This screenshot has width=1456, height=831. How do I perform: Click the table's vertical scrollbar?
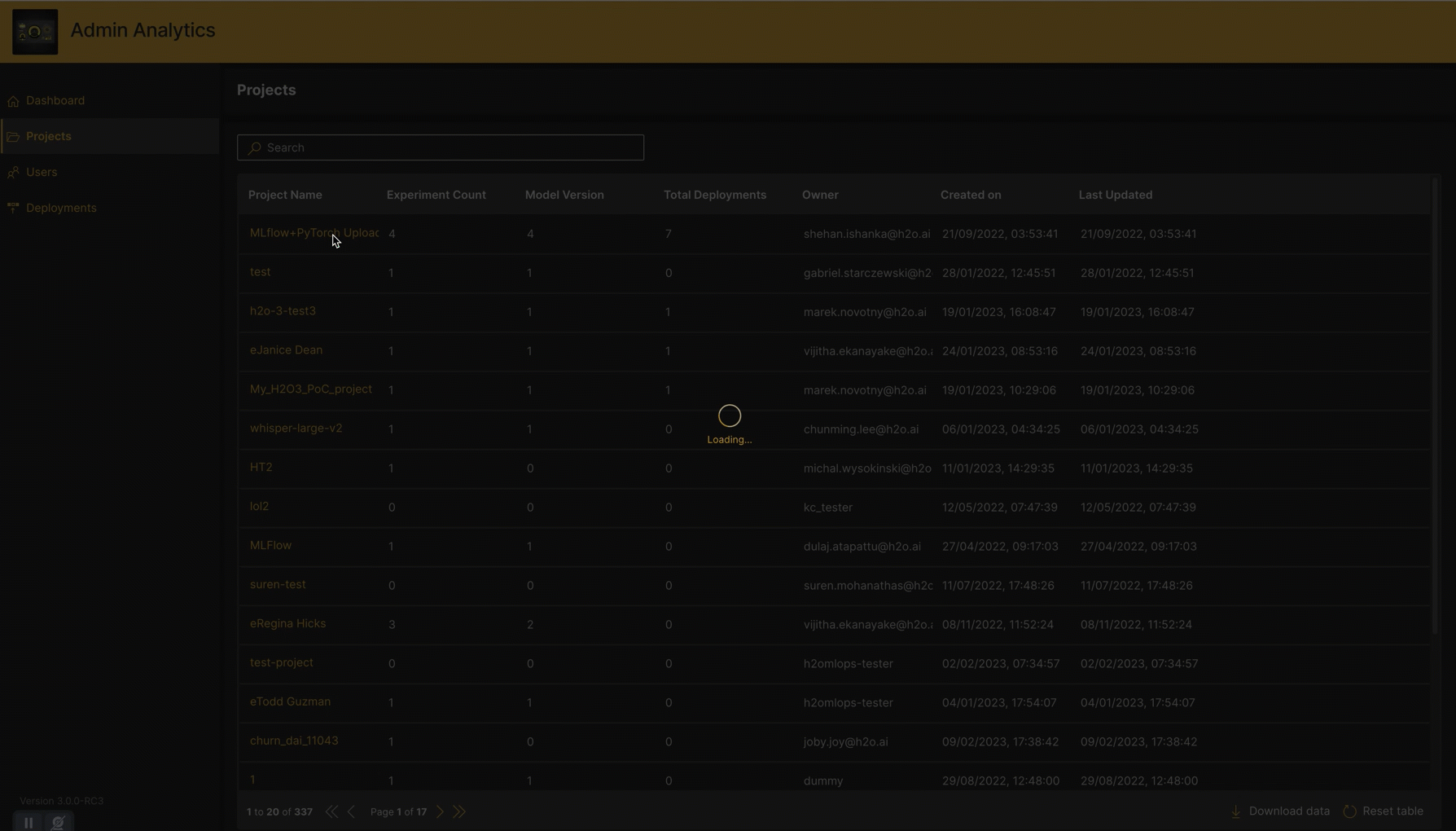point(1434,407)
